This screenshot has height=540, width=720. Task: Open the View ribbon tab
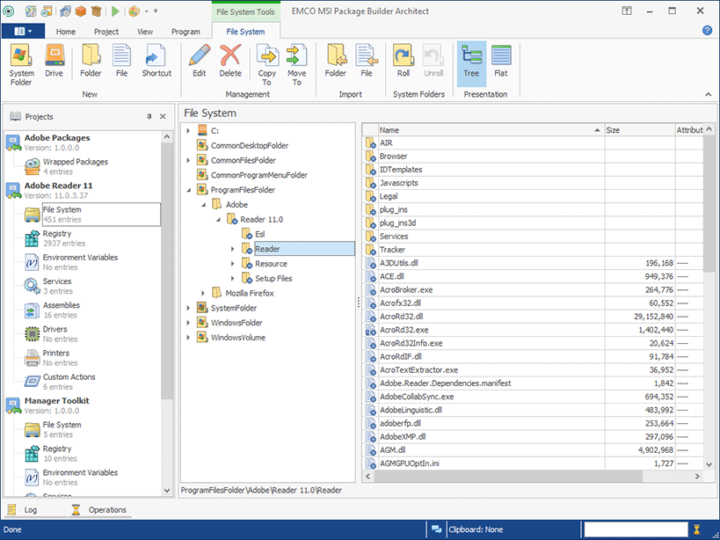pyautogui.click(x=145, y=32)
